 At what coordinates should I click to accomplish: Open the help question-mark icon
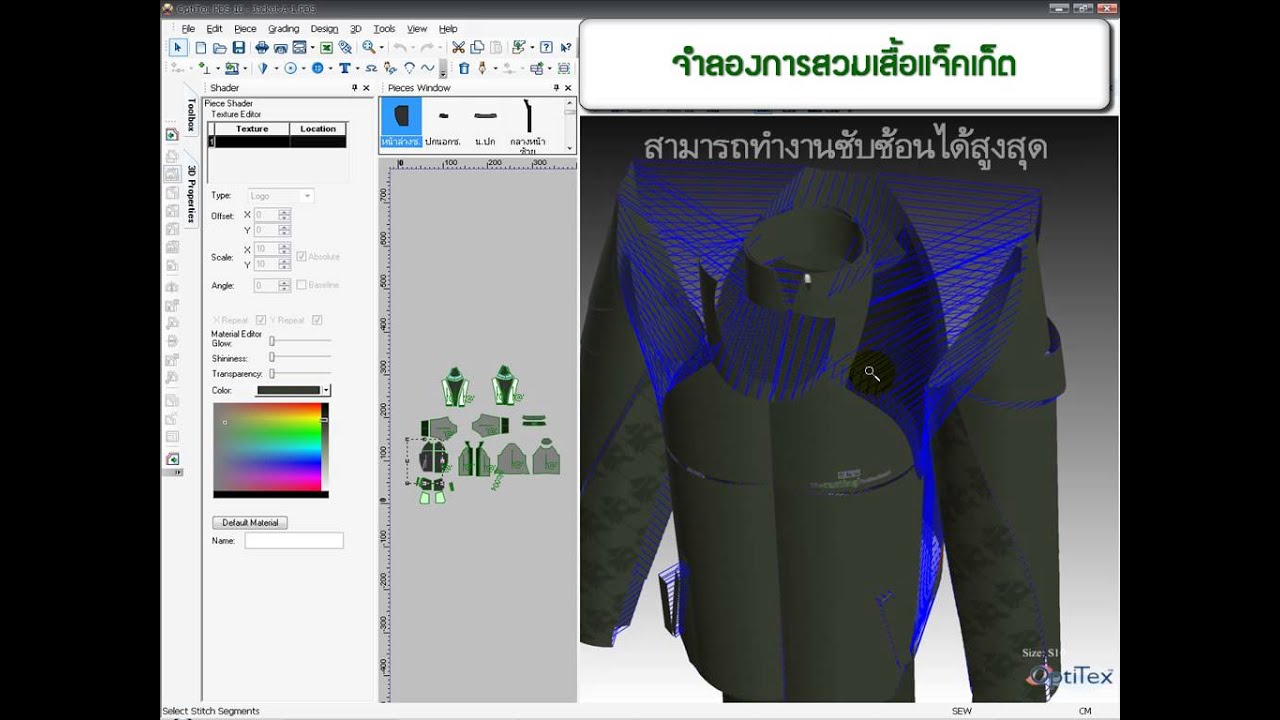tap(546, 47)
